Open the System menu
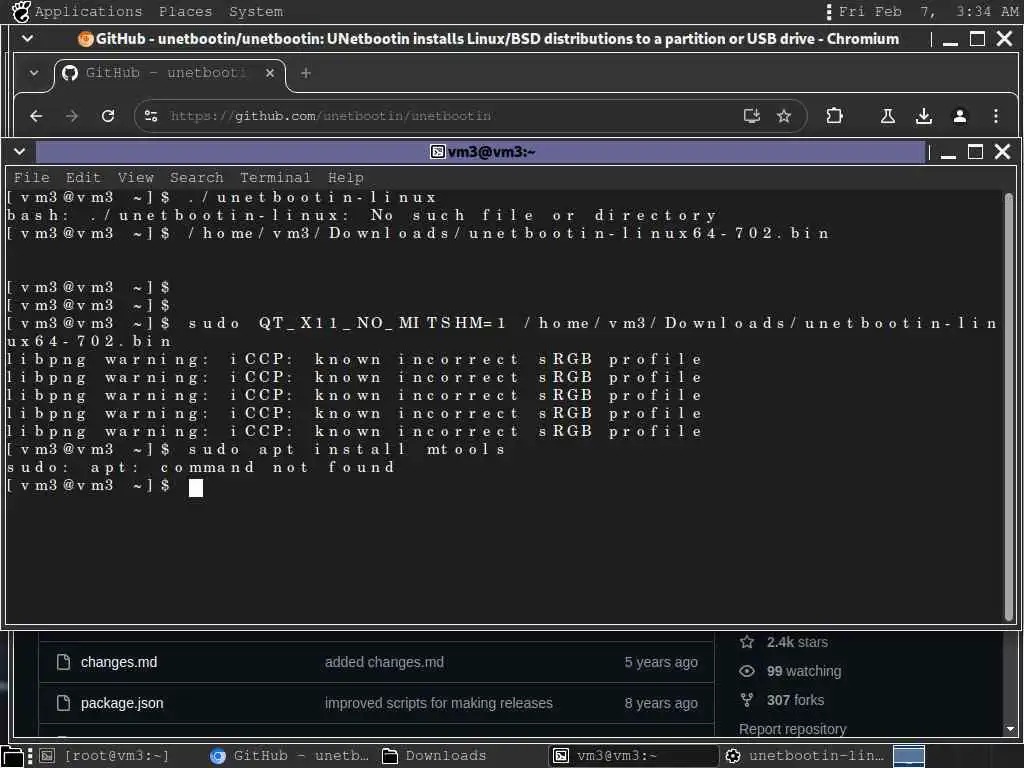This screenshot has width=1024, height=768. pyautogui.click(x=256, y=11)
